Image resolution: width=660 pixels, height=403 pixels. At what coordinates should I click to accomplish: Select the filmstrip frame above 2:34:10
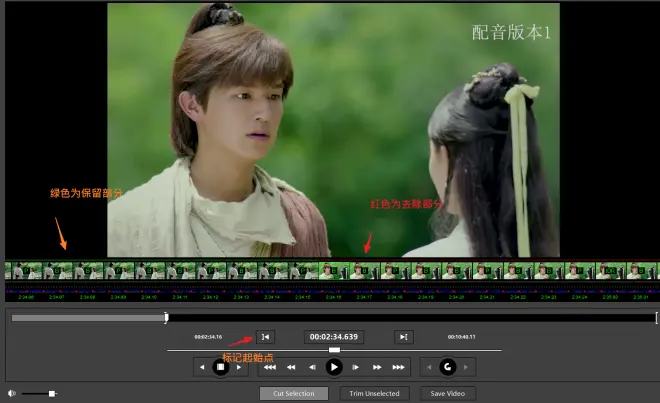tap(150, 271)
